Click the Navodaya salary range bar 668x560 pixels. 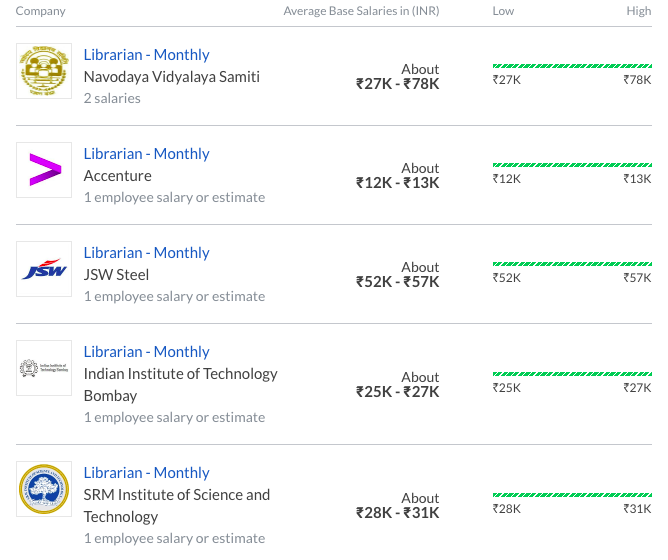pos(571,66)
